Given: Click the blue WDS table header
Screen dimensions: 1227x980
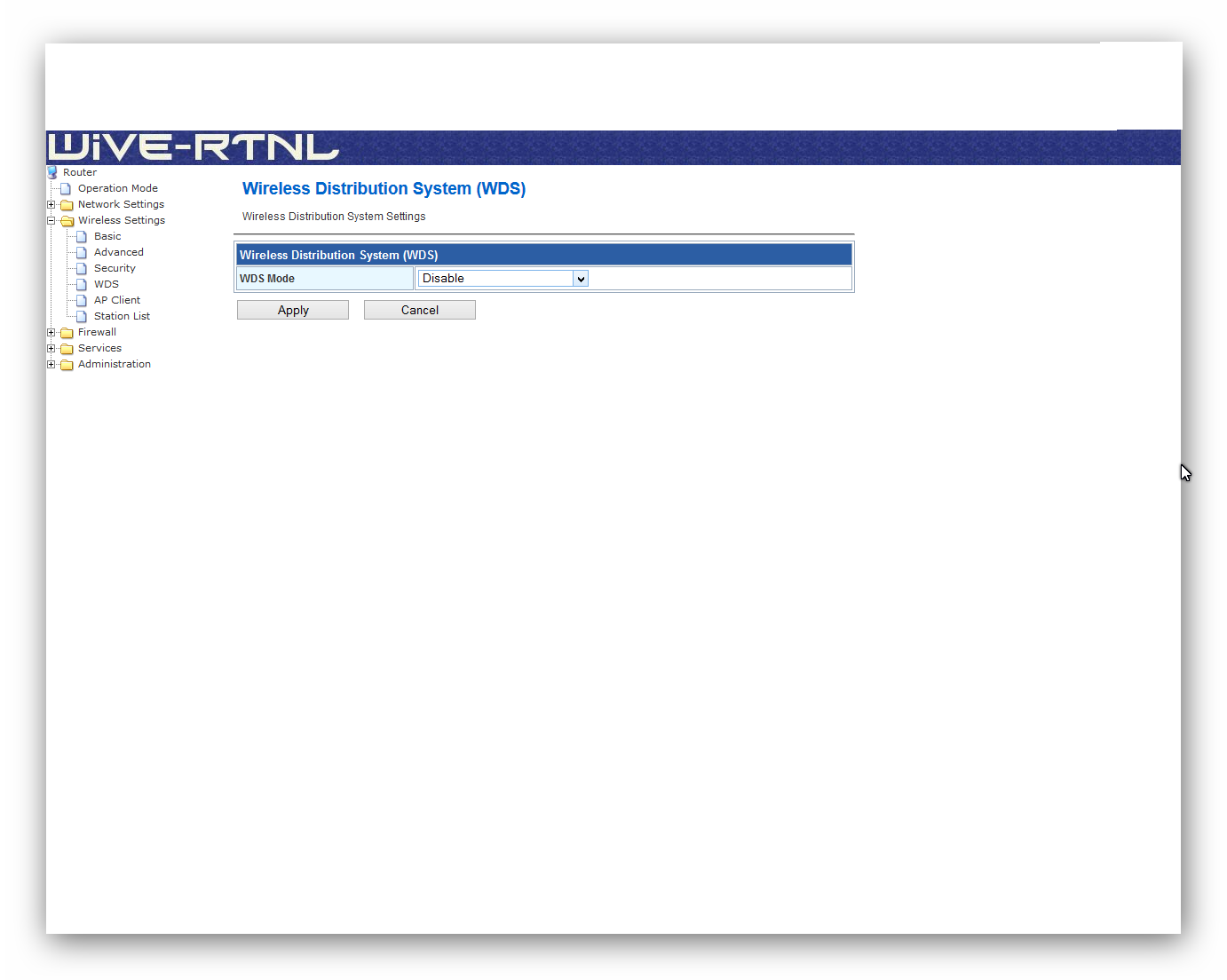Looking at the screenshot, I should click(544, 255).
